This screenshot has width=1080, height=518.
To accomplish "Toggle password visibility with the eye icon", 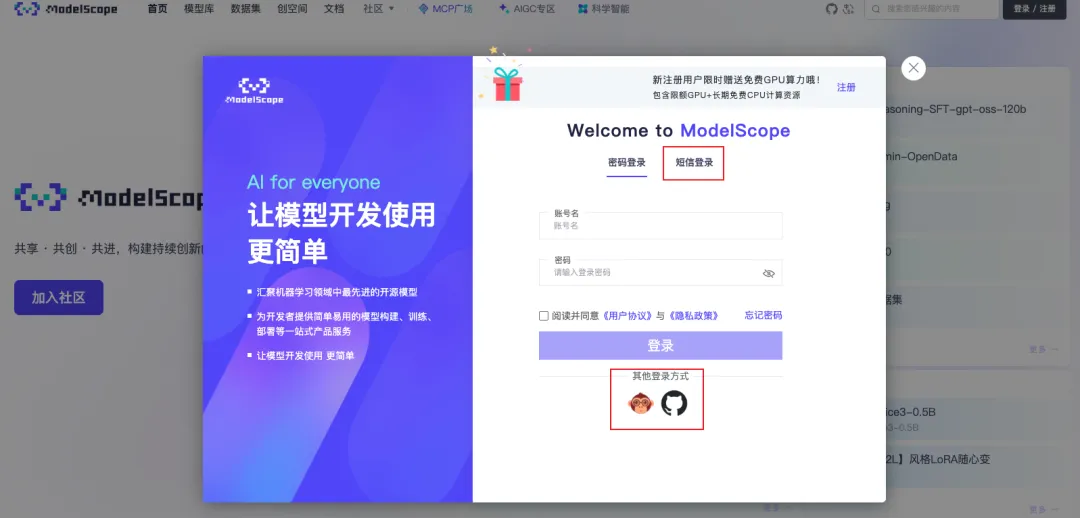I will (769, 273).
